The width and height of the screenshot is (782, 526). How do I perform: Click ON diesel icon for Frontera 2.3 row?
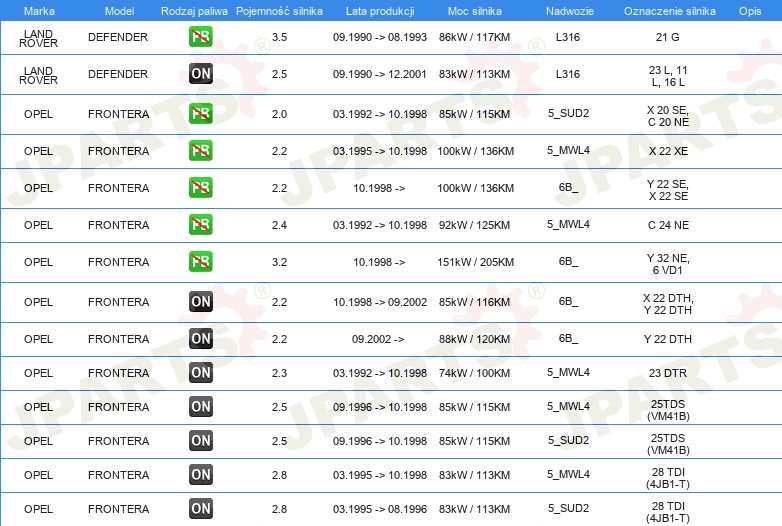pos(200,372)
